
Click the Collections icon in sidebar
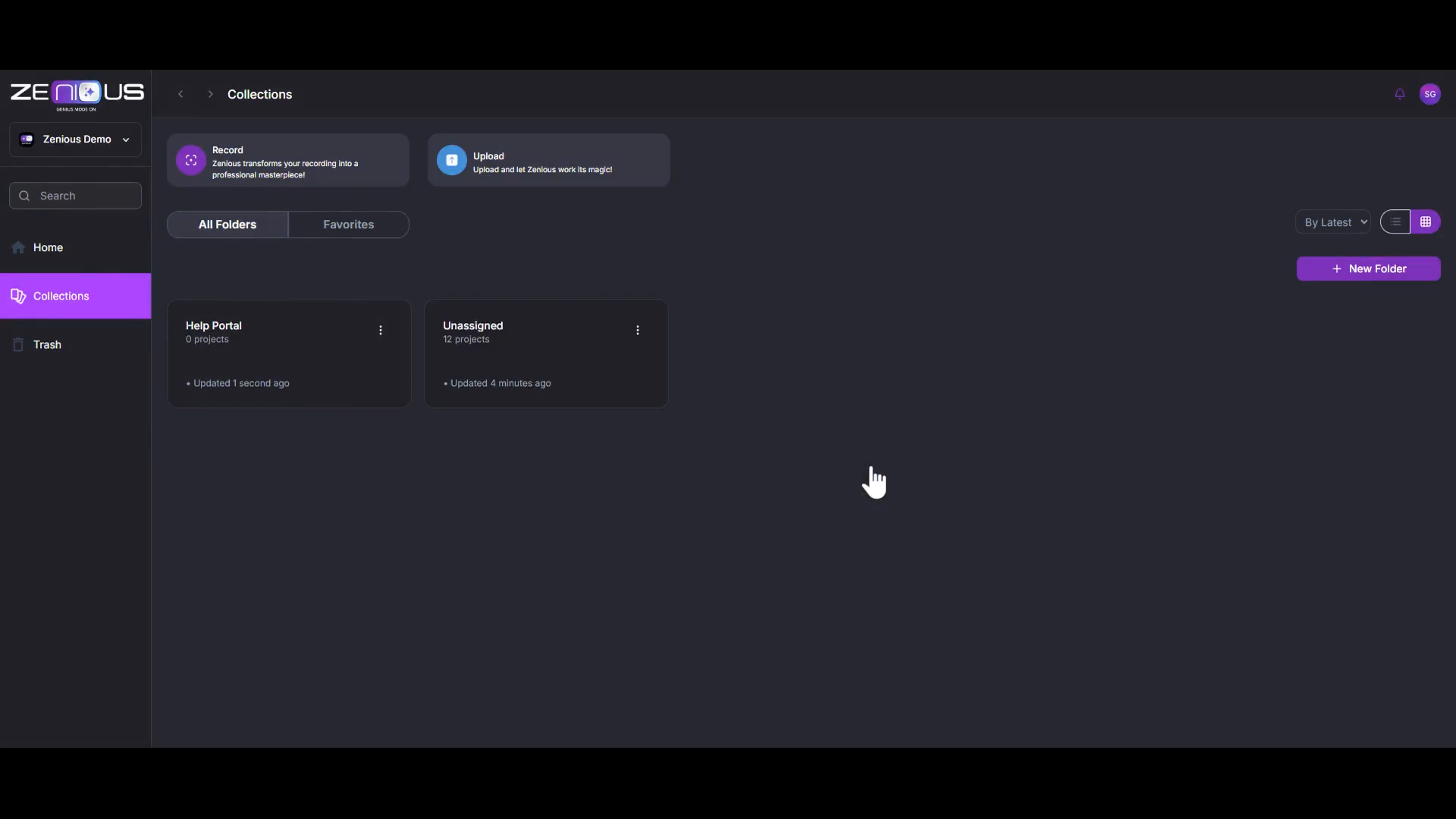point(19,296)
